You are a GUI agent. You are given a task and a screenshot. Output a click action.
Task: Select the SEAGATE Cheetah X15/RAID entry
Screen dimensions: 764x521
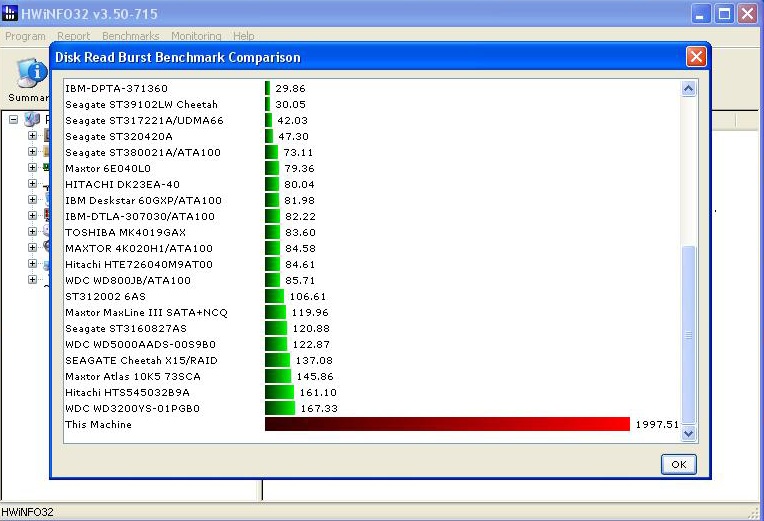click(141, 361)
